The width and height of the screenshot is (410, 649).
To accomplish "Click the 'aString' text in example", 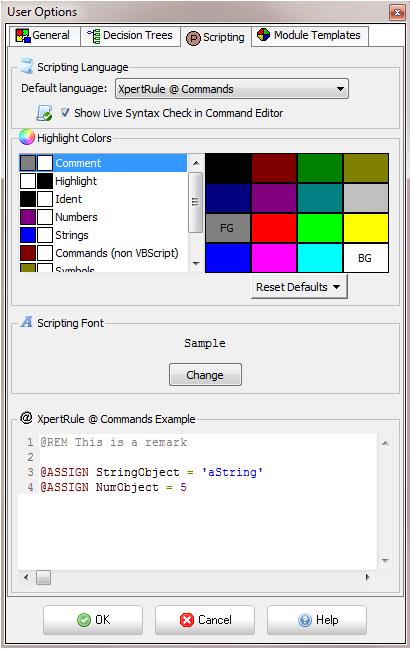I will (x=232, y=472).
